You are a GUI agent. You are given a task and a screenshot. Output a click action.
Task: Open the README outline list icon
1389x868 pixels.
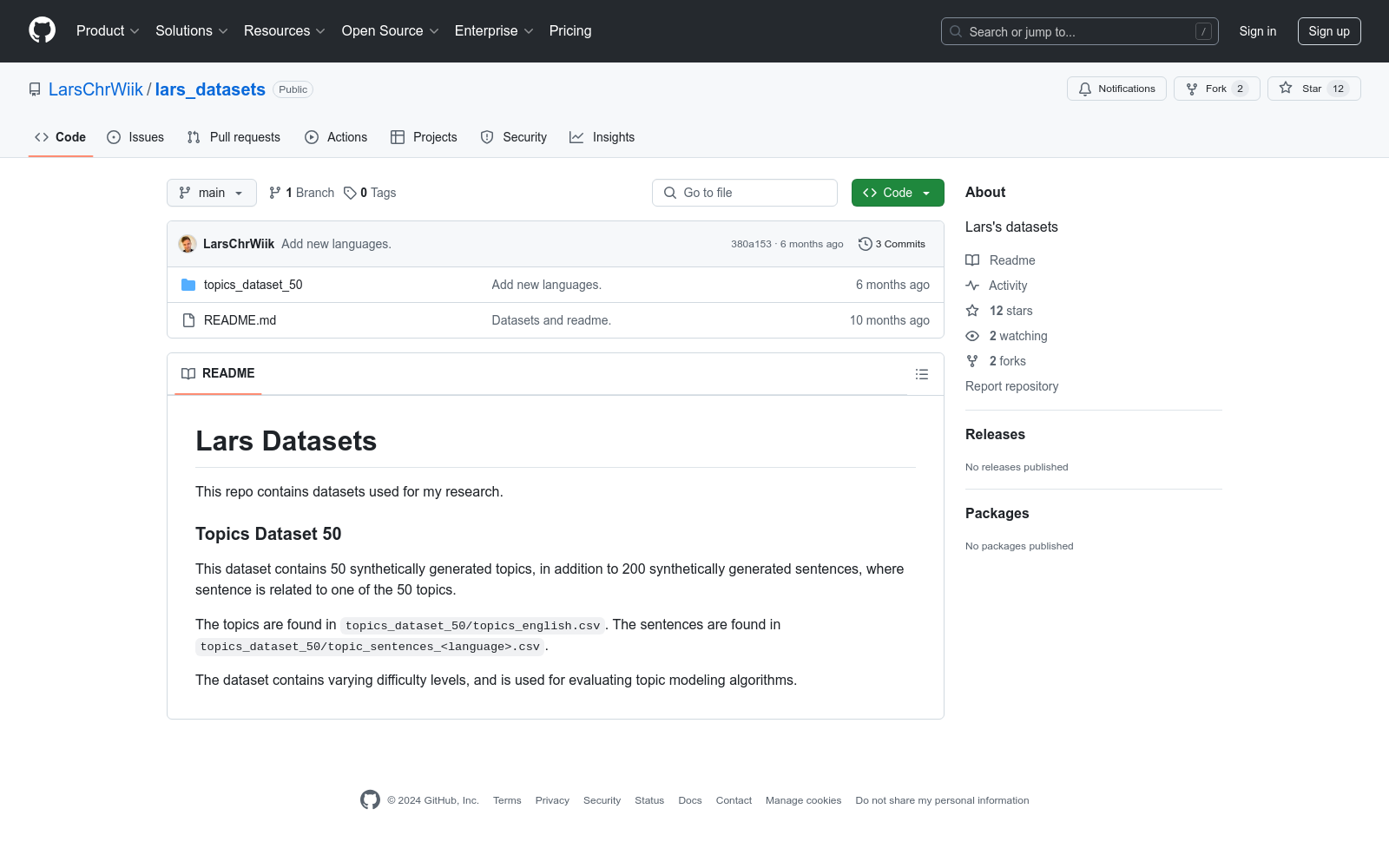coord(922,374)
